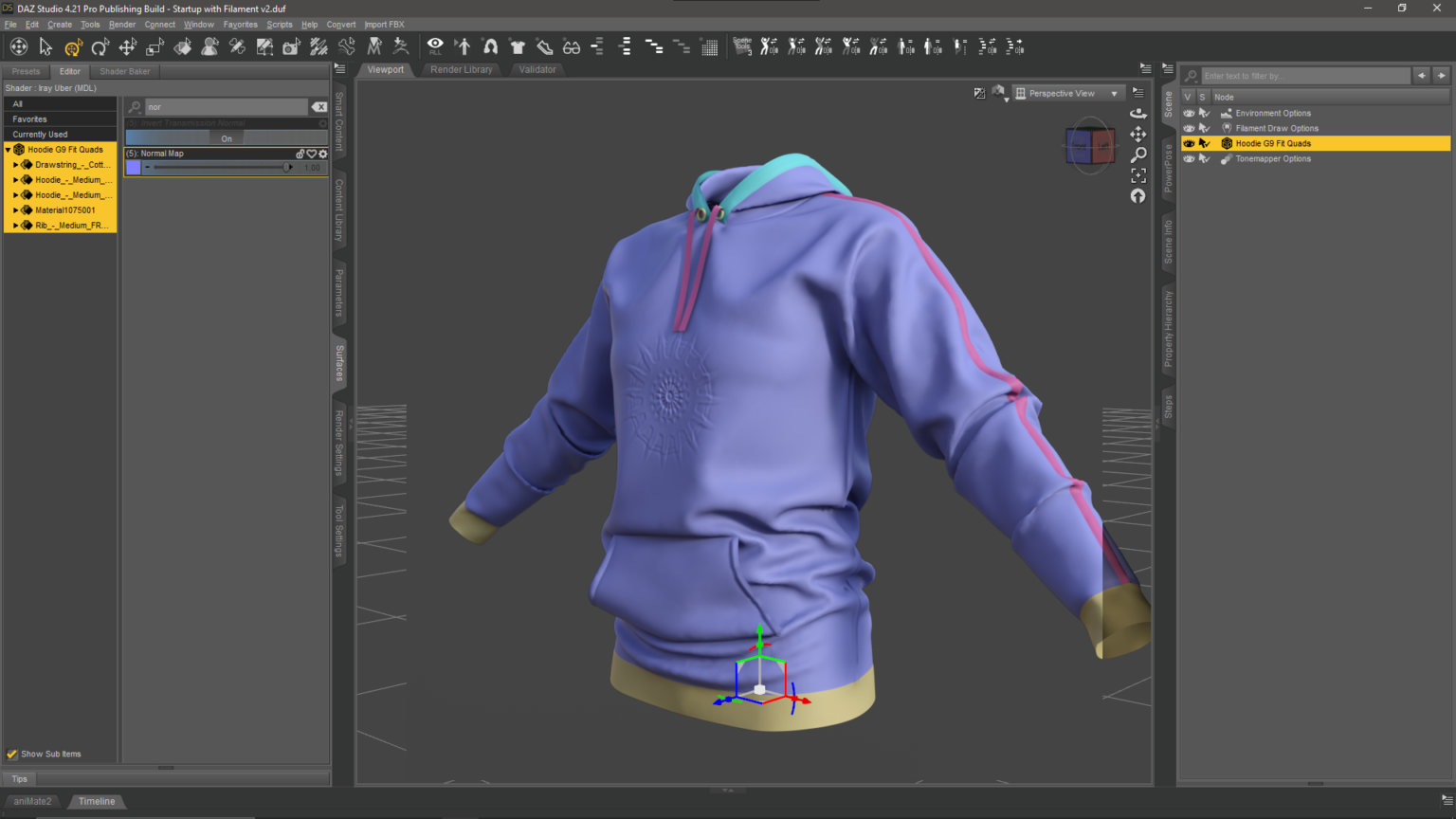Viewport: 1456px width, 819px height.
Task: Click the Import FBX menu entry
Action: (x=386, y=24)
